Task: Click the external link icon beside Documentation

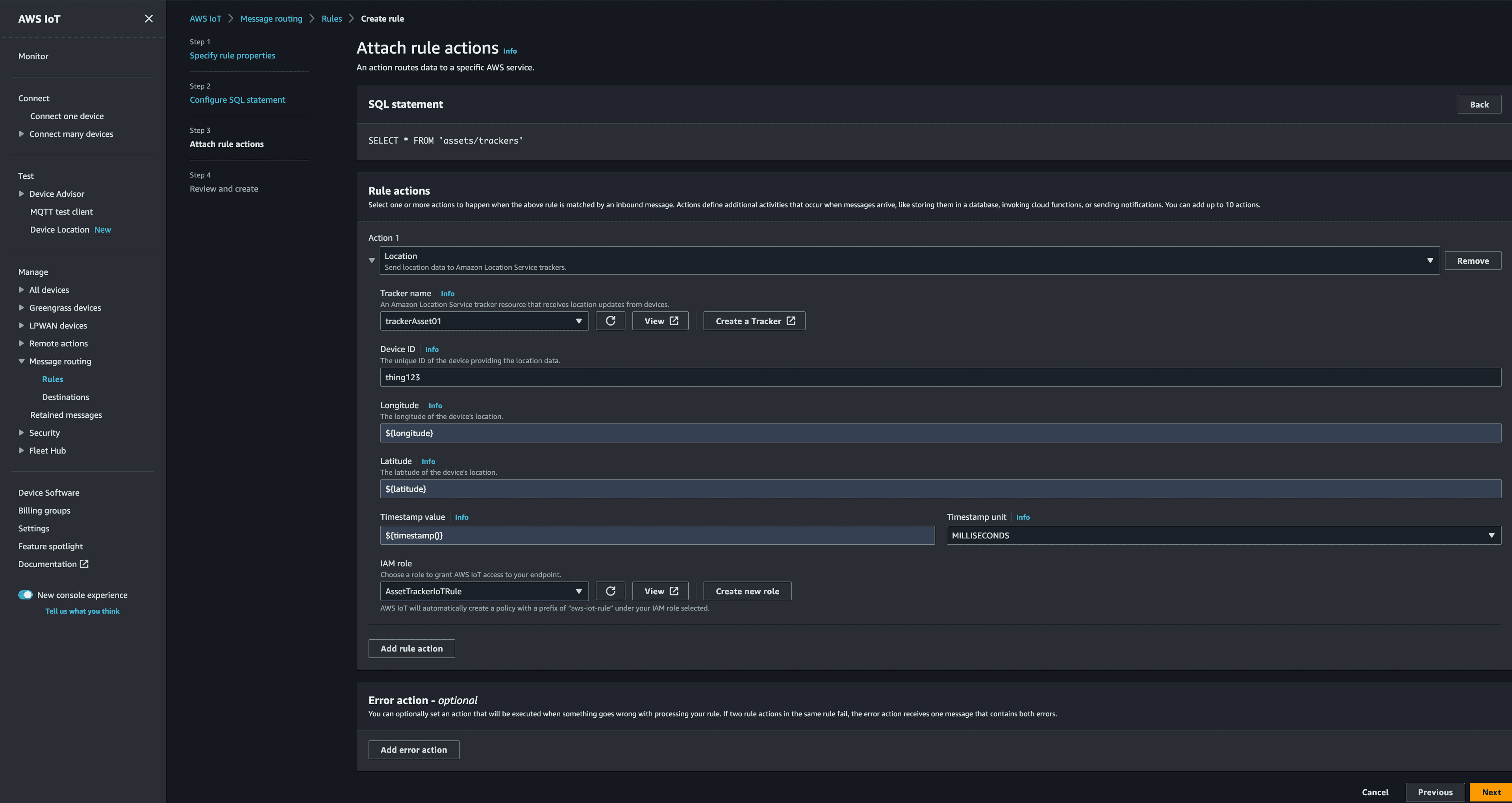Action: click(x=84, y=564)
